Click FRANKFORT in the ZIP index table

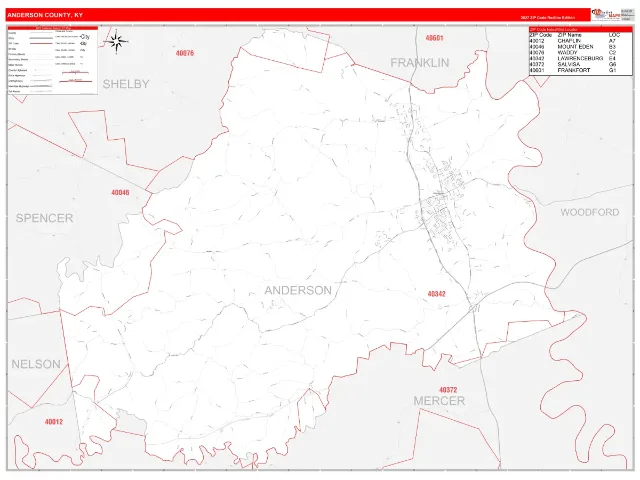(x=574, y=70)
